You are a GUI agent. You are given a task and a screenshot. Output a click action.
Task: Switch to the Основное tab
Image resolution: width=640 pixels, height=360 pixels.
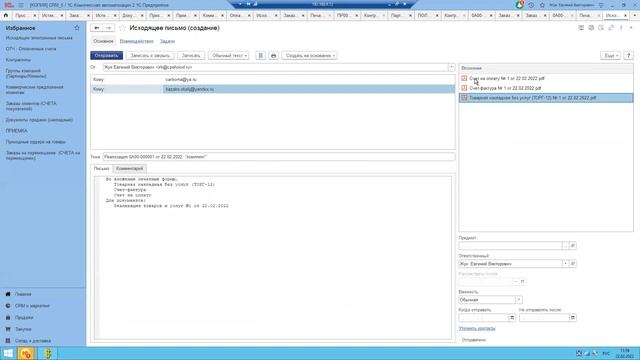[x=103, y=41]
